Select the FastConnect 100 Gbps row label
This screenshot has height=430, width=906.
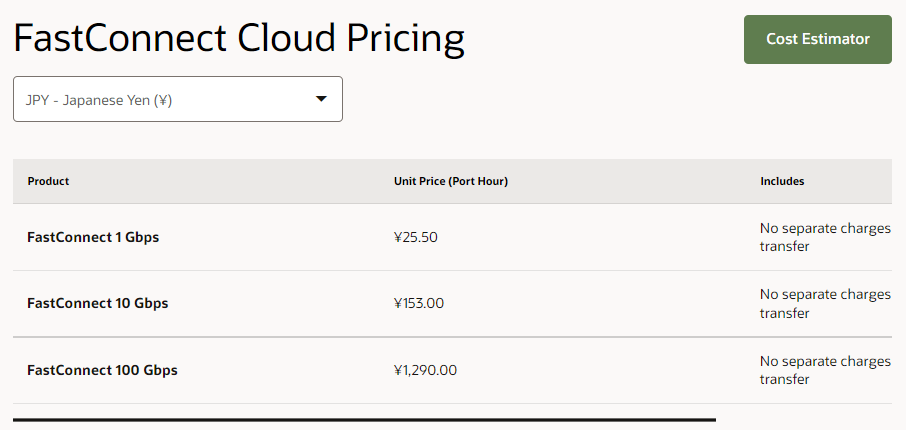(102, 370)
